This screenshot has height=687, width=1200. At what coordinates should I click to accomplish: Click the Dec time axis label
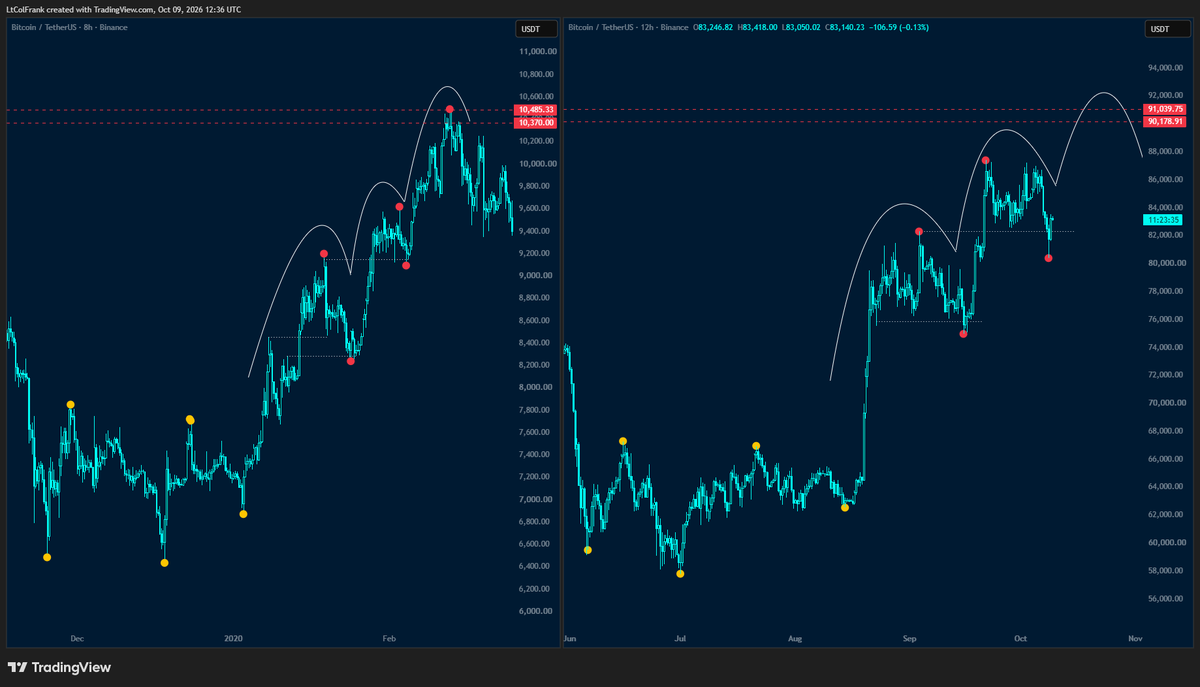click(x=76, y=638)
